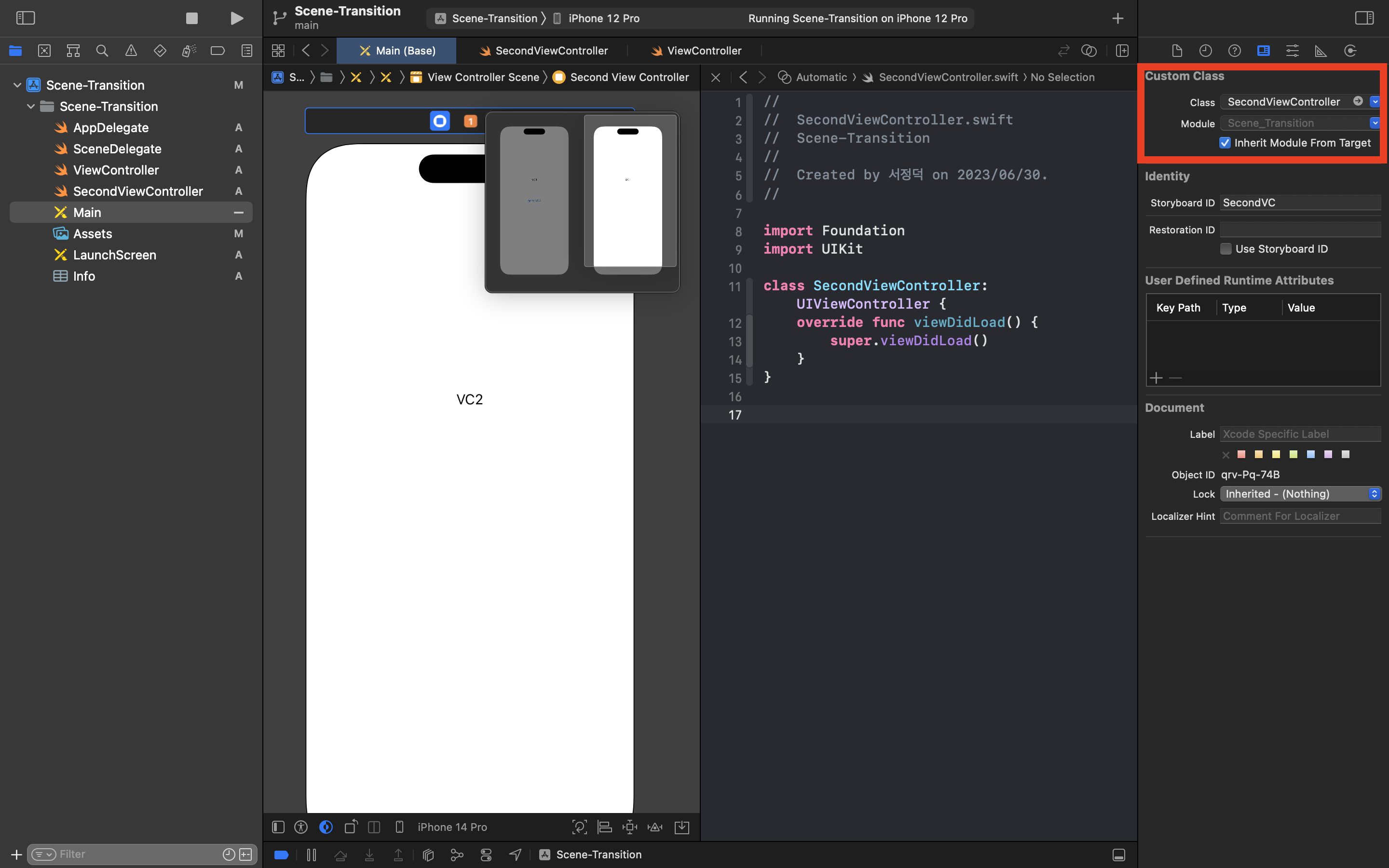Image resolution: width=1389 pixels, height=868 pixels.
Task: Click the Add Editor on Right icon
Action: (1122, 51)
